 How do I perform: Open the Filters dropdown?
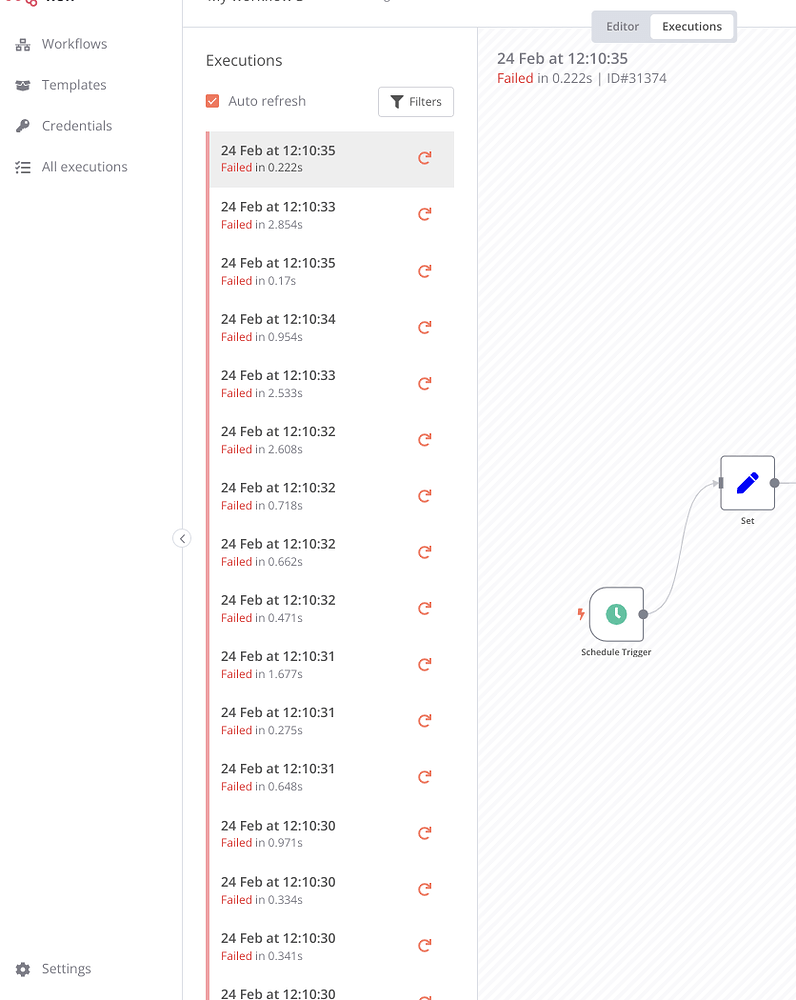[x=415, y=101]
